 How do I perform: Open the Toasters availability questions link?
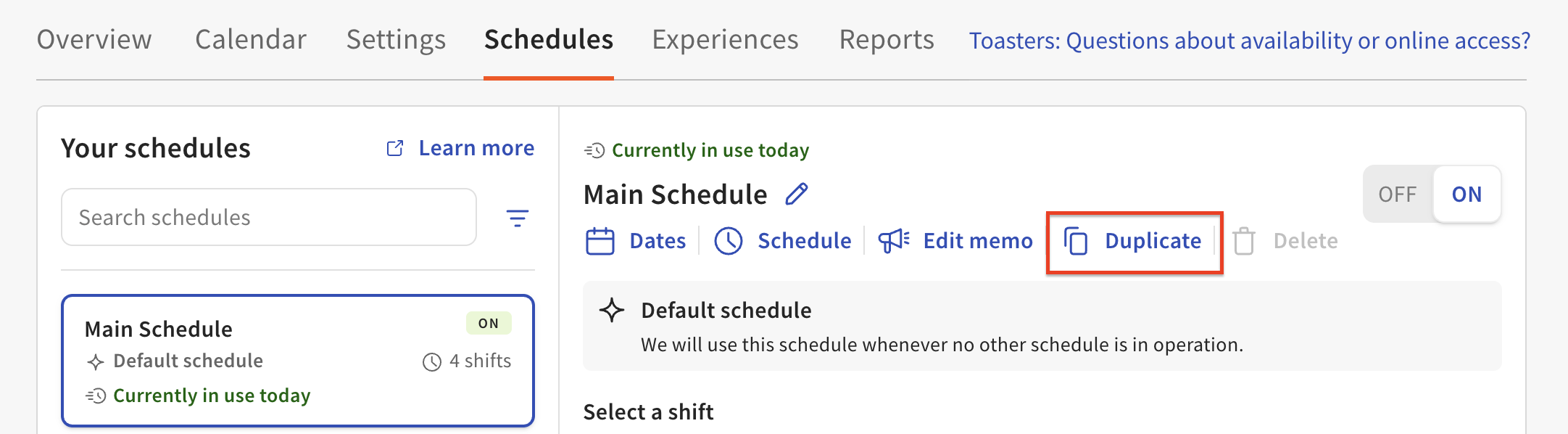(1250, 41)
